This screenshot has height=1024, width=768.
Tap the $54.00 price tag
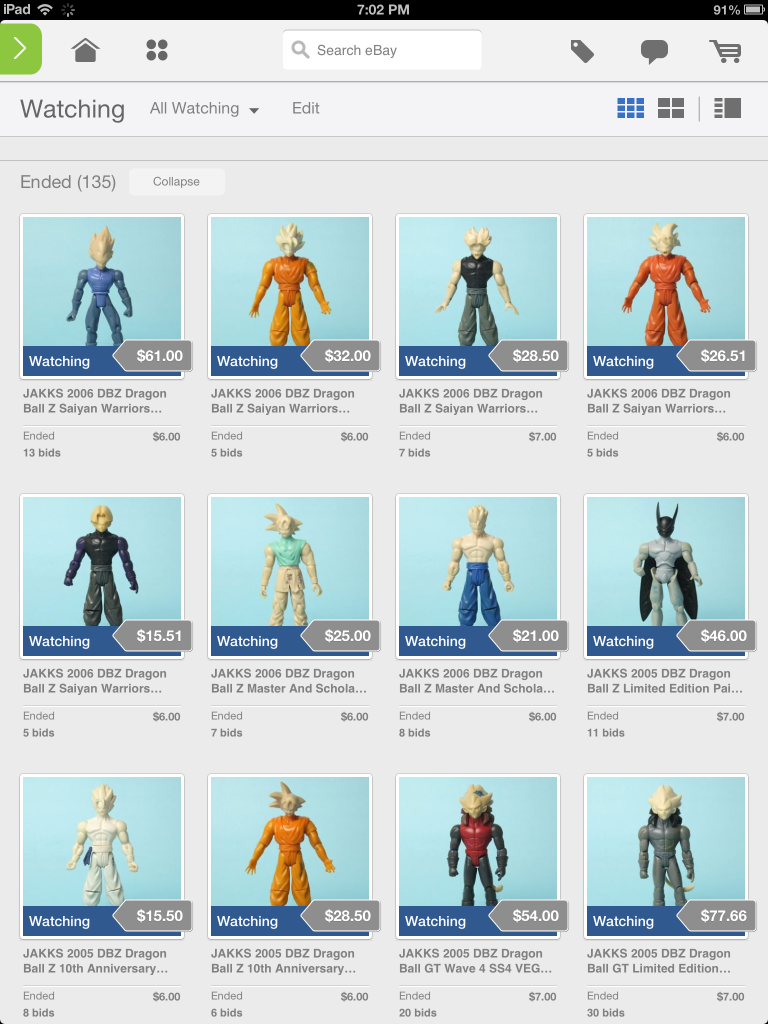pyautogui.click(x=529, y=916)
